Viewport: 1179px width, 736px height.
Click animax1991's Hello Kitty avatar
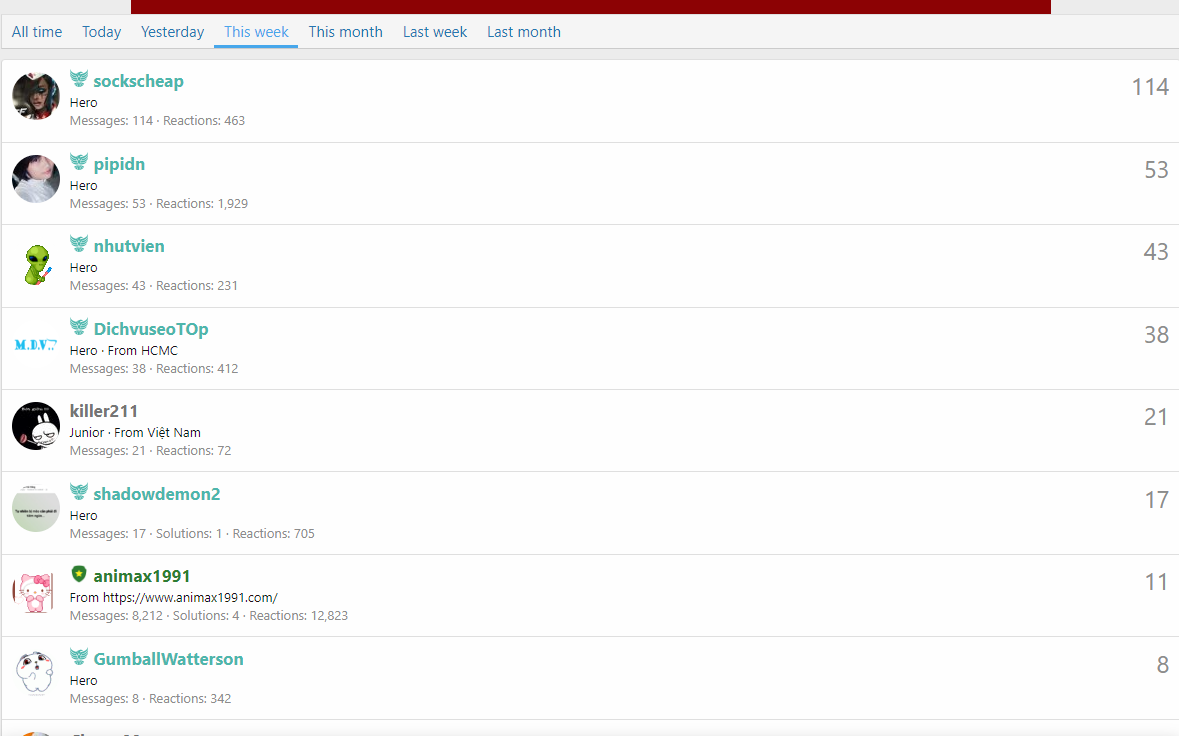(35, 592)
